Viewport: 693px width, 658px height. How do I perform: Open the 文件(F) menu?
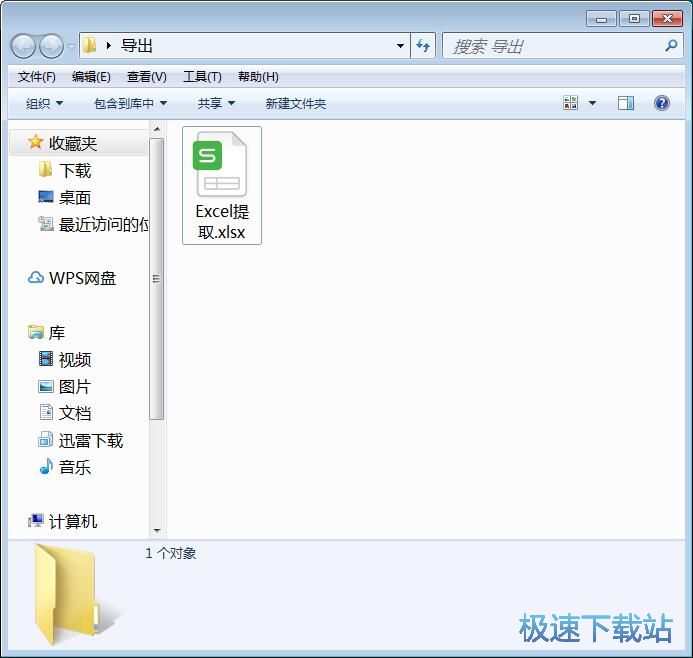[x=37, y=77]
